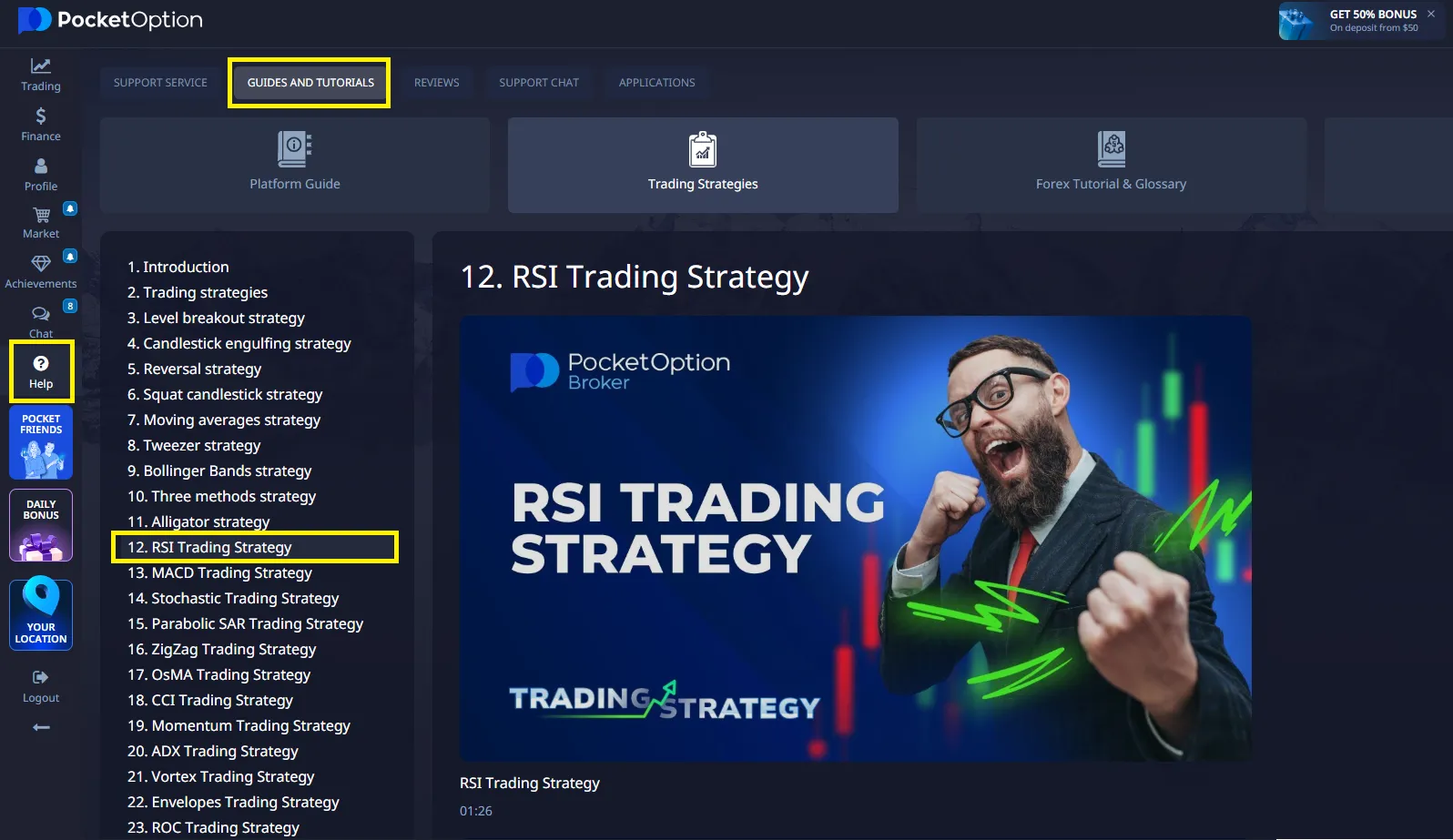This screenshot has height=840, width=1453.
Task: Select 20. ADX Trading Strategy
Action: pyautogui.click(x=213, y=751)
